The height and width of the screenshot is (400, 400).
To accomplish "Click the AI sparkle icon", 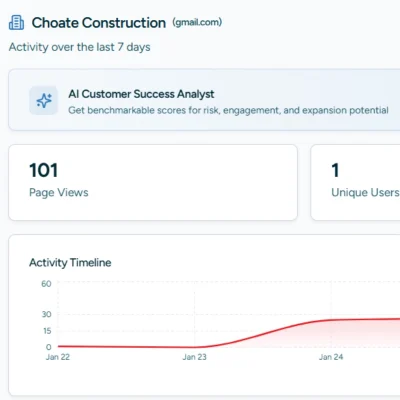I will click(44, 101).
